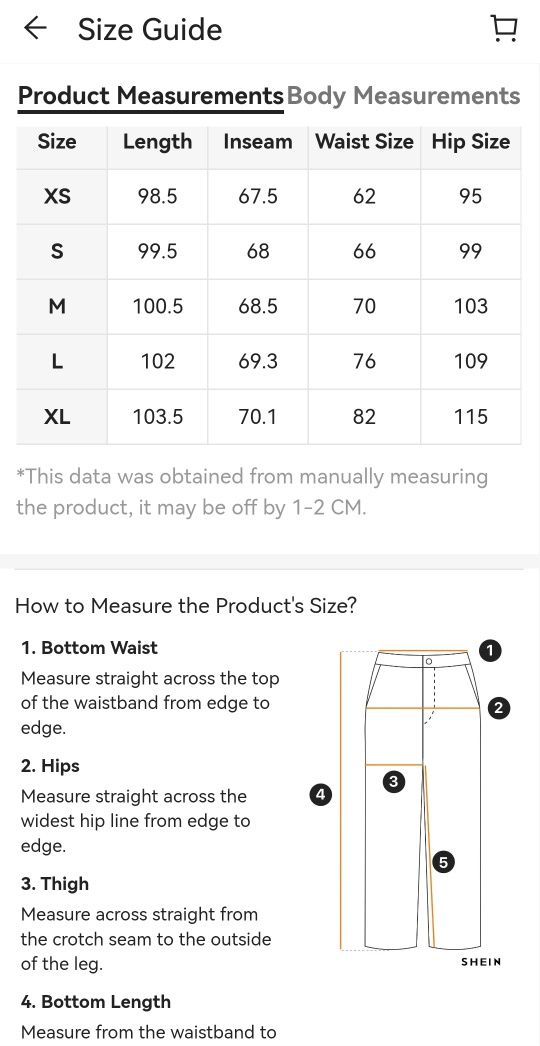Tap the '1. Bottom Waist' heading
The width and height of the screenshot is (540, 1046).
[89, 648]
